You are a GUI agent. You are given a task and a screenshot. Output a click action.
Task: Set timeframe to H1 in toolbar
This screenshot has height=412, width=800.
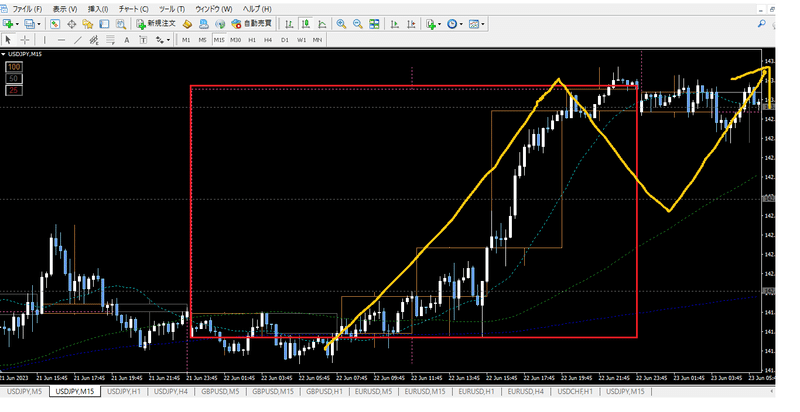(252, 40)
